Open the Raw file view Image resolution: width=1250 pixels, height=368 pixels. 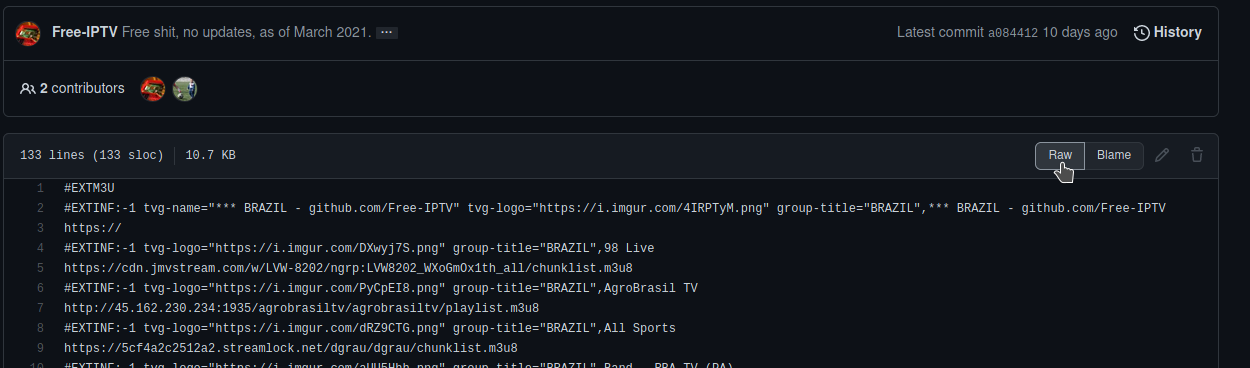[1060, 155]
